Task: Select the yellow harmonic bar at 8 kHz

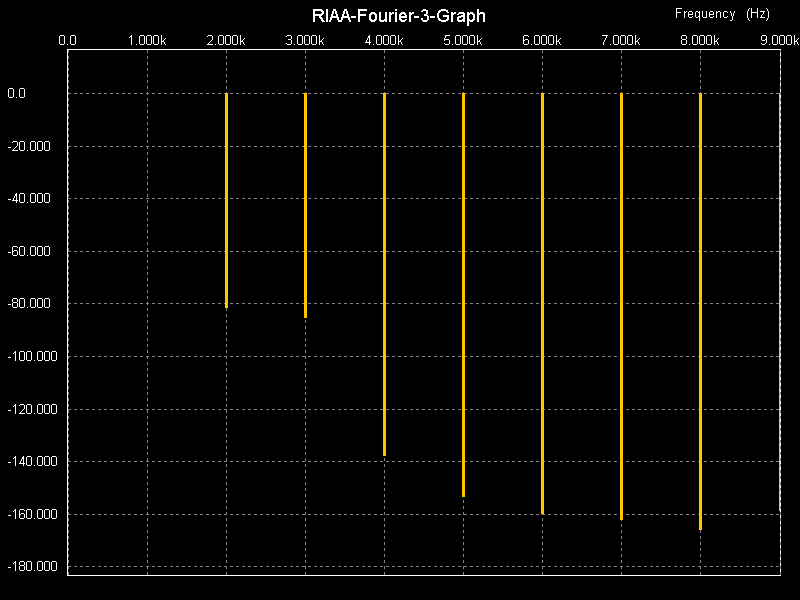Action: coord(701,312)
